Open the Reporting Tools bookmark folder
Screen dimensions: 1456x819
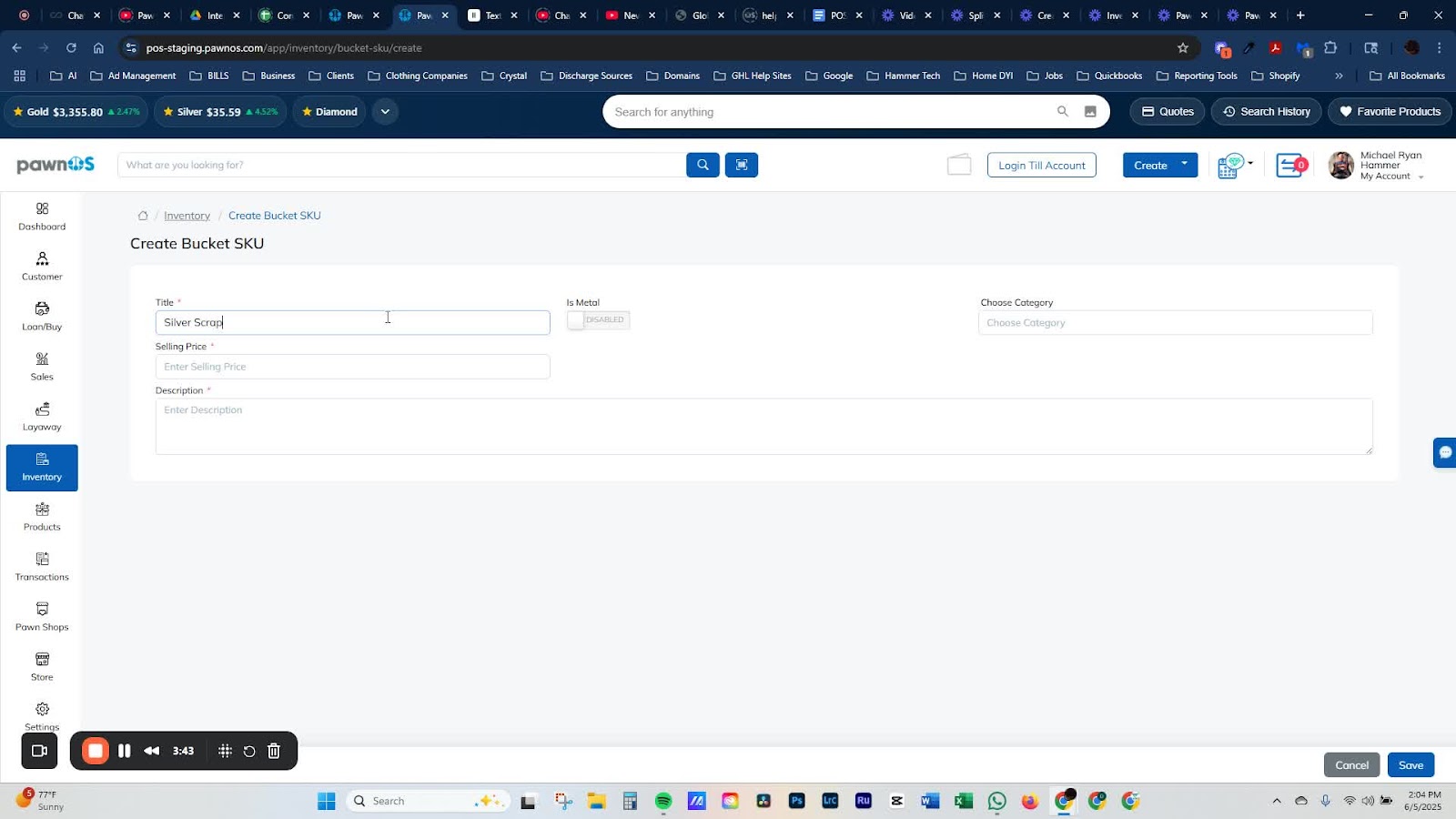[1196, 76]
